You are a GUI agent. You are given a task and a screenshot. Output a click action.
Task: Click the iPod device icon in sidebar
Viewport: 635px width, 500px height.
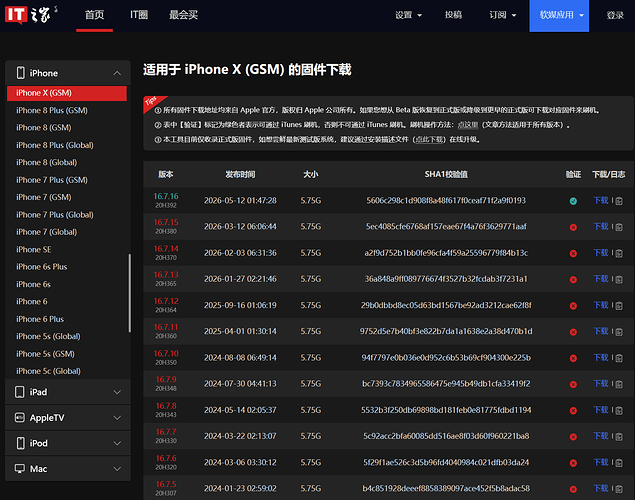pyautogui.click(x=20, y=443)
